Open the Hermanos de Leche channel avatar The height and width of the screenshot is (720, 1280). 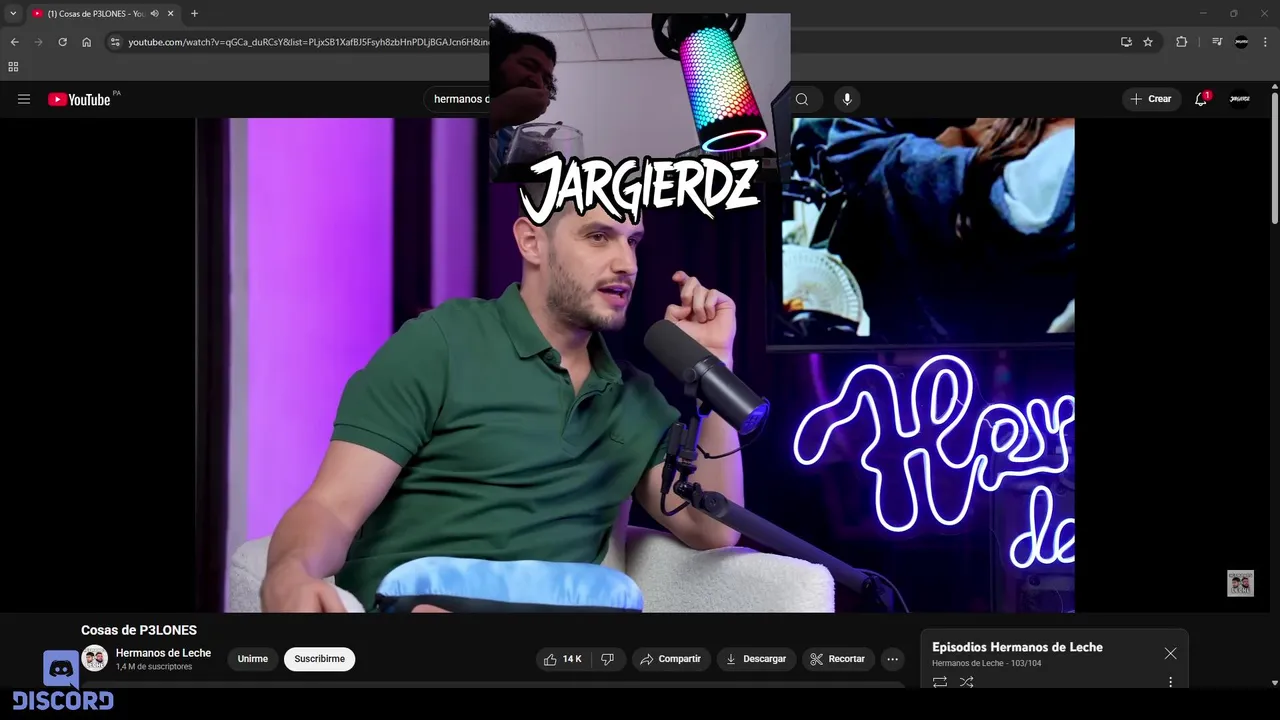[94, 659]
